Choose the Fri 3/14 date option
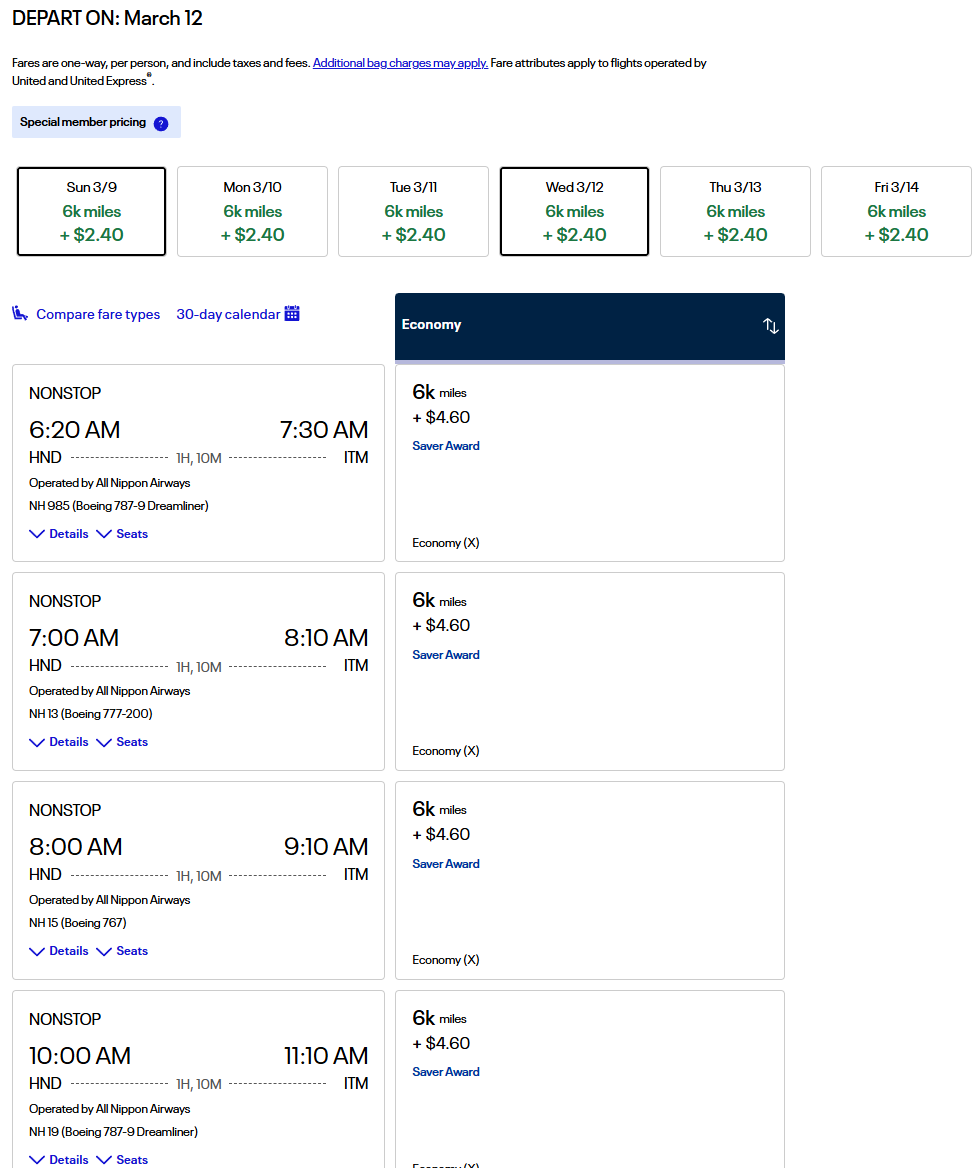Screen dimensions: 972x1168 tap(896, 211)
